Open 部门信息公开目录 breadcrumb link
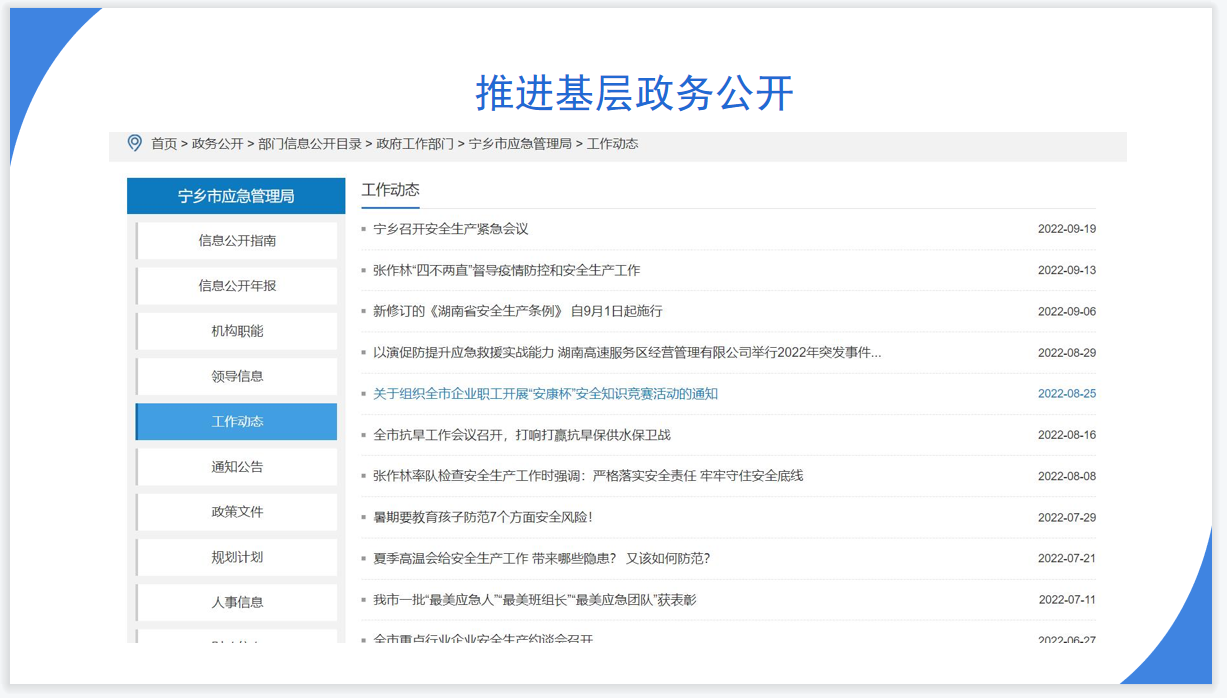The width and height of the screenshot is (1227, 698). (x=310, y=144)
